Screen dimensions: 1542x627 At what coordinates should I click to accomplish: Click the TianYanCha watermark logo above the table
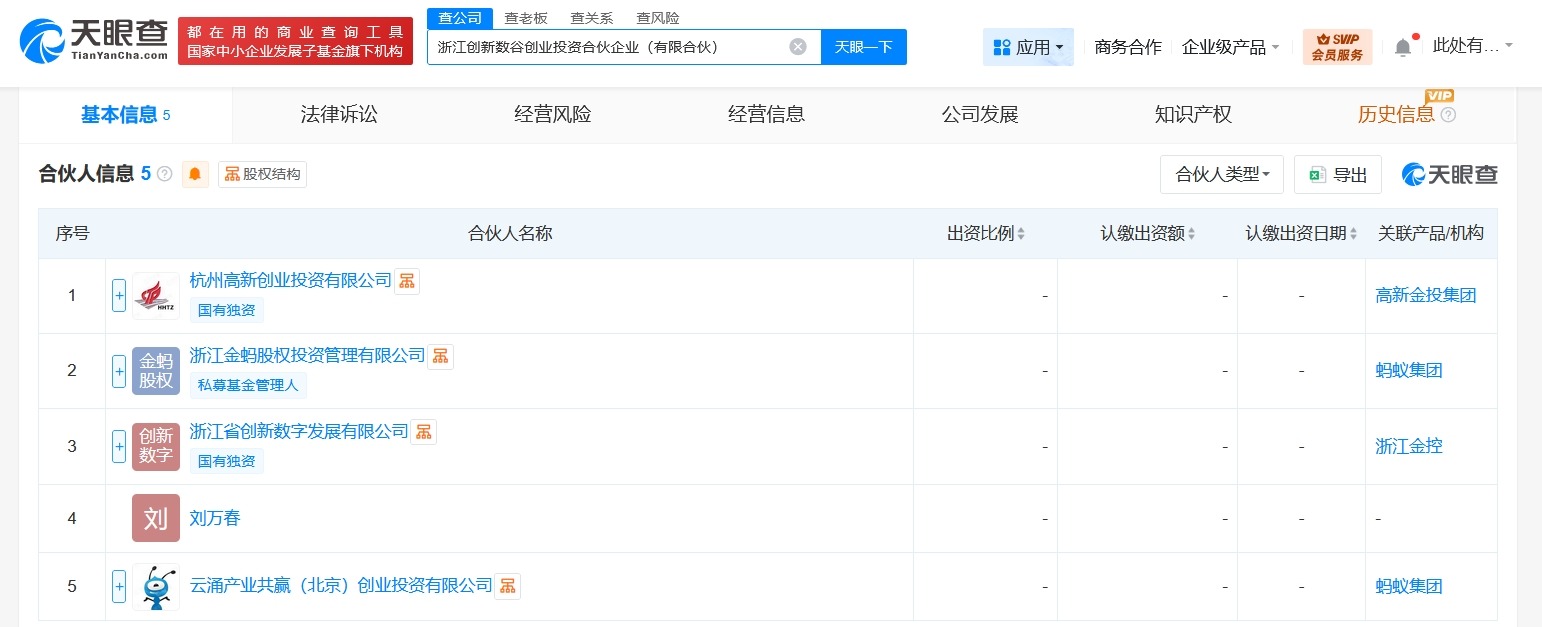1448,174
